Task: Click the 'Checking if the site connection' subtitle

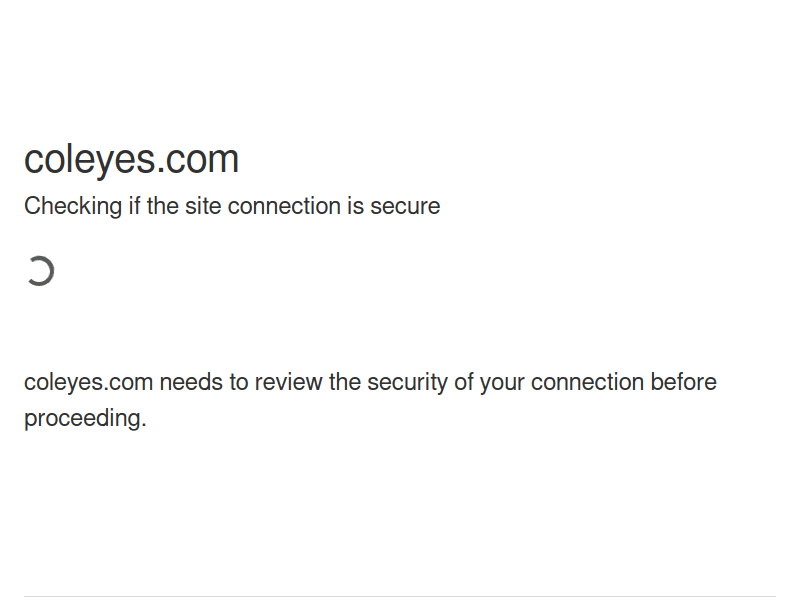Action: pyautogui.click(x=232, y=206)
